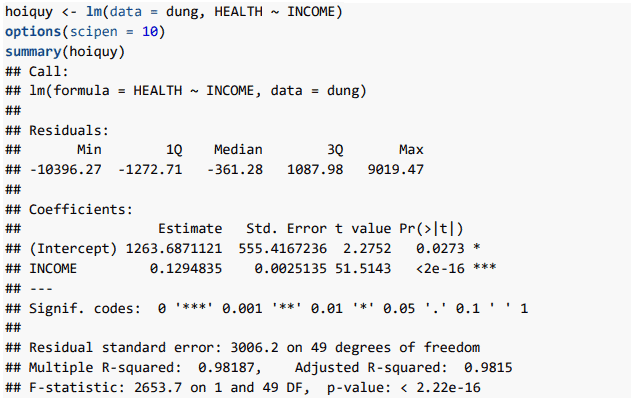Click the Intercept p-value 0.0273
Screen dimensions: 632x398
tap(440, 248)
